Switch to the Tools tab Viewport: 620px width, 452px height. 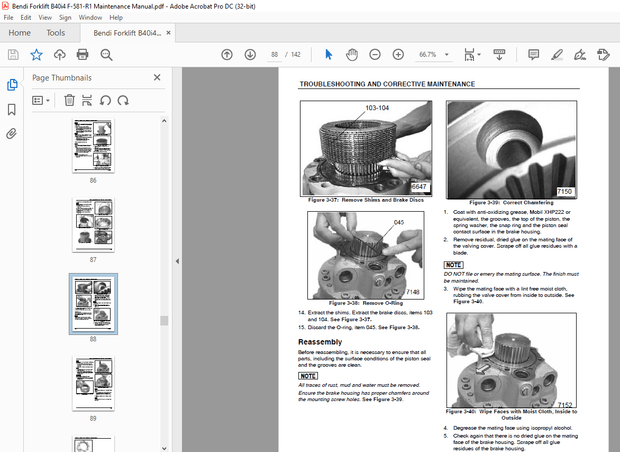click(x=55, y=33)
